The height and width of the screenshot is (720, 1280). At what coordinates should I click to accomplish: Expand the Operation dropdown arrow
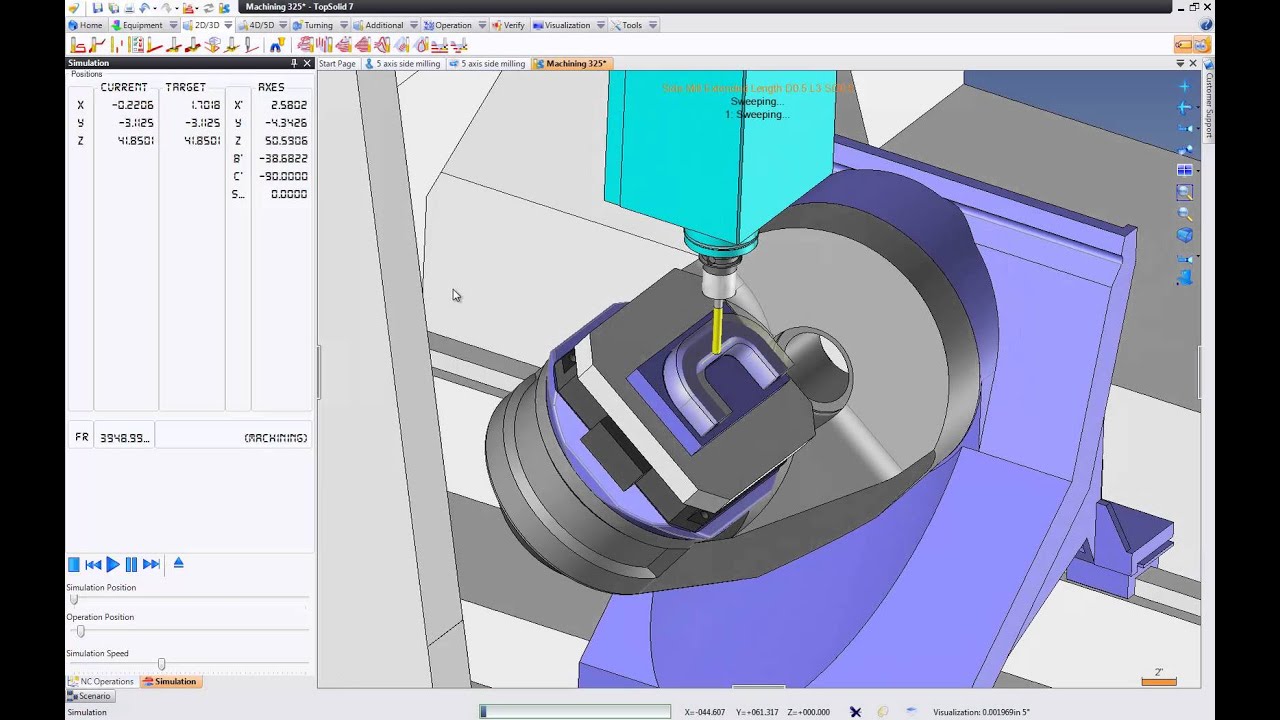click(x=482, y=25)
